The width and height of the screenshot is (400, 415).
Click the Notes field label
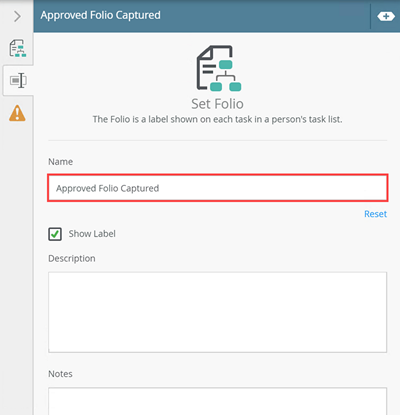[x=60, y=374]
